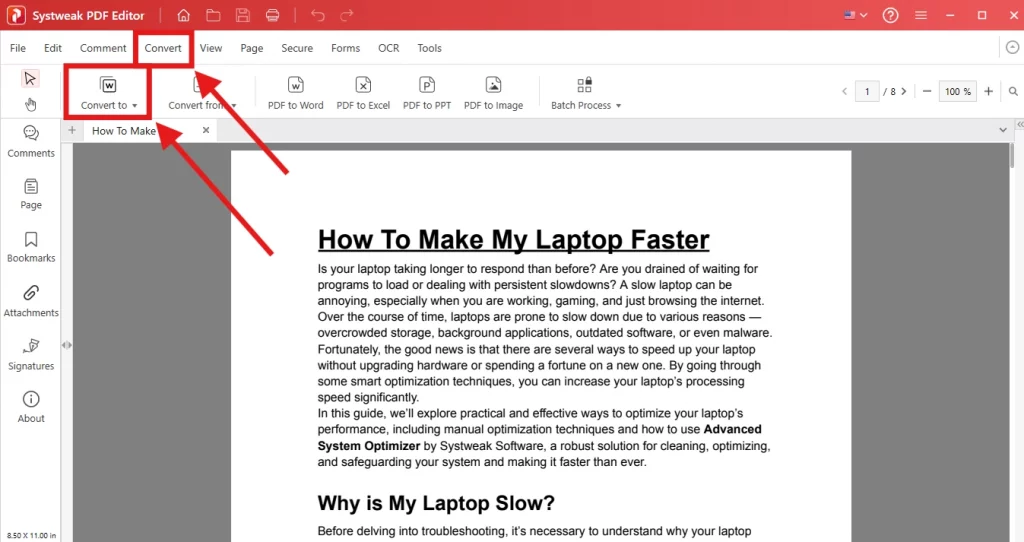Close the How To Make document tab

[206, 130]
